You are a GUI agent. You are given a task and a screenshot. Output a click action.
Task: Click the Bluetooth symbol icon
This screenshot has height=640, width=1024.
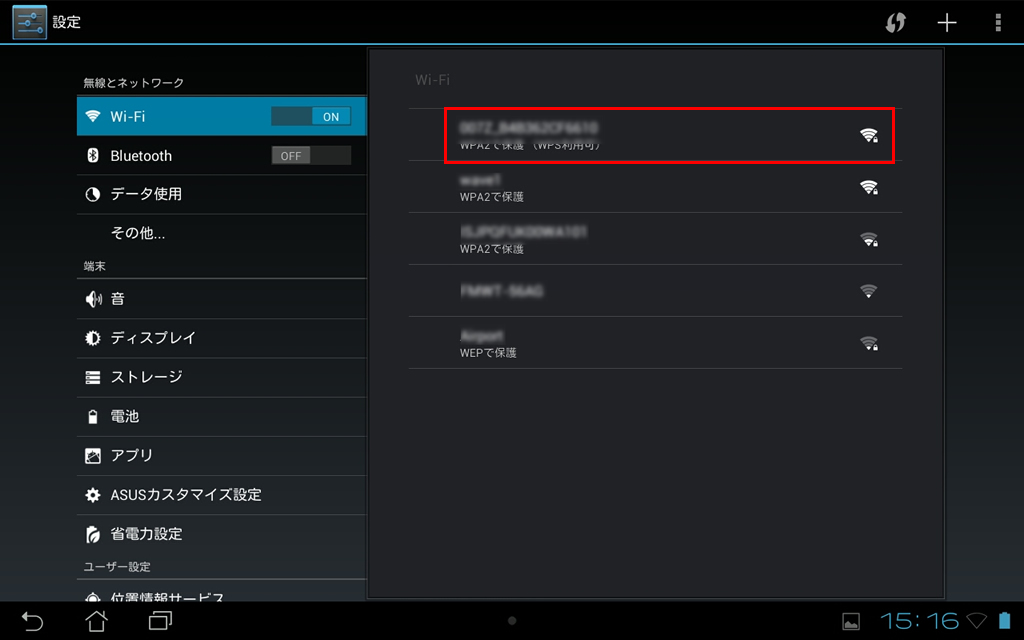[x=93, y=155]
